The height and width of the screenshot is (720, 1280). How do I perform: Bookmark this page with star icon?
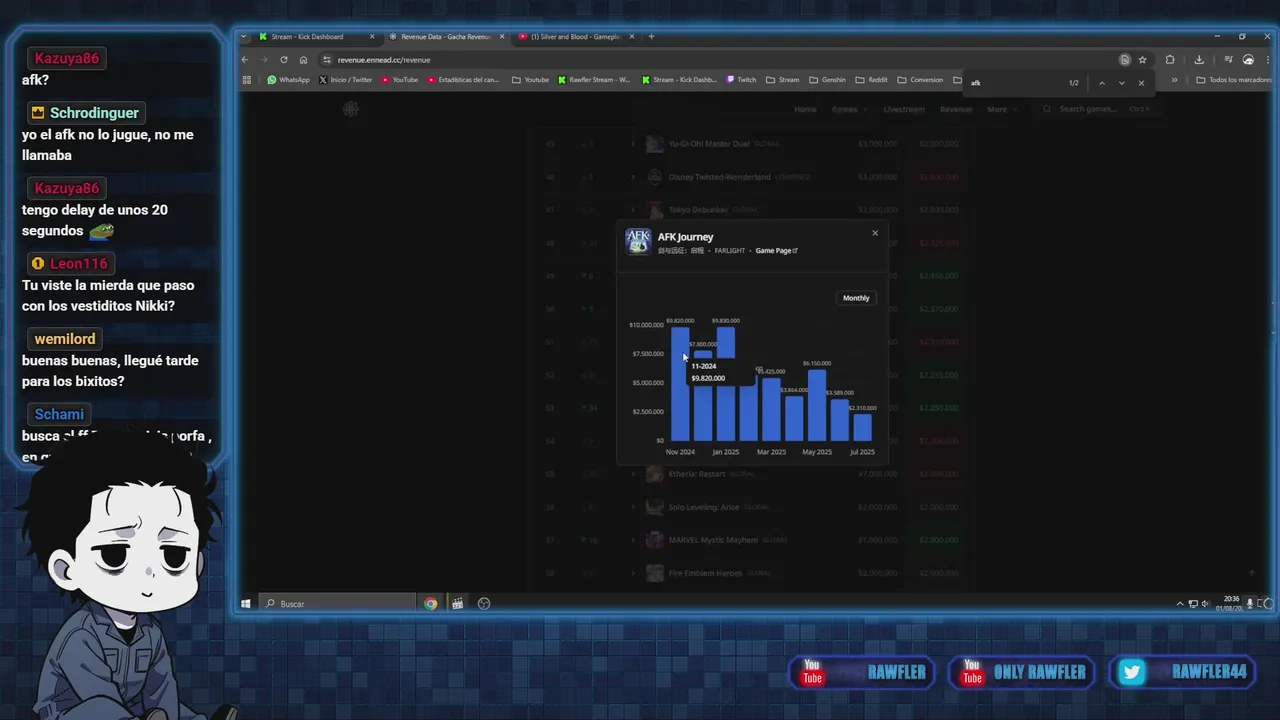(x=1142, y=60)
